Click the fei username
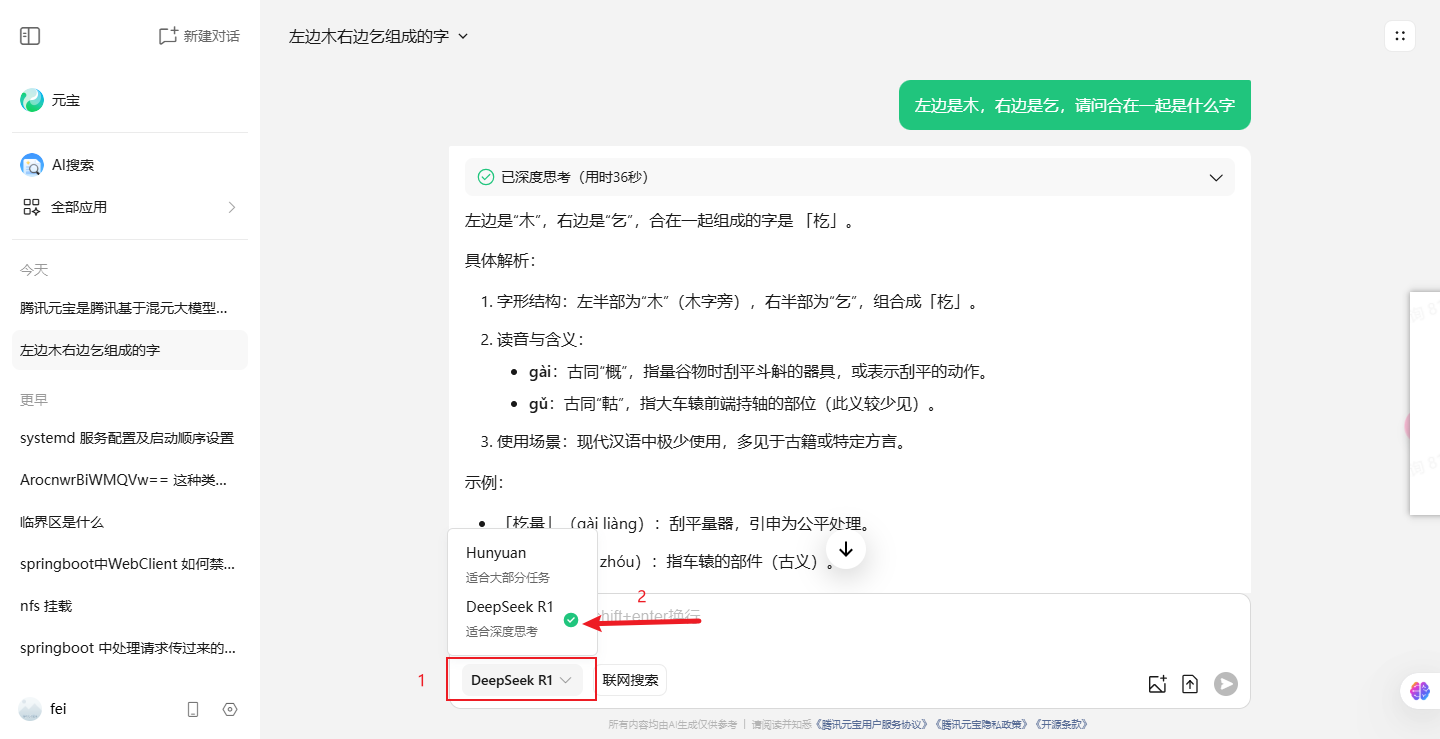1440x739 pixels. (x=58, y=709)
